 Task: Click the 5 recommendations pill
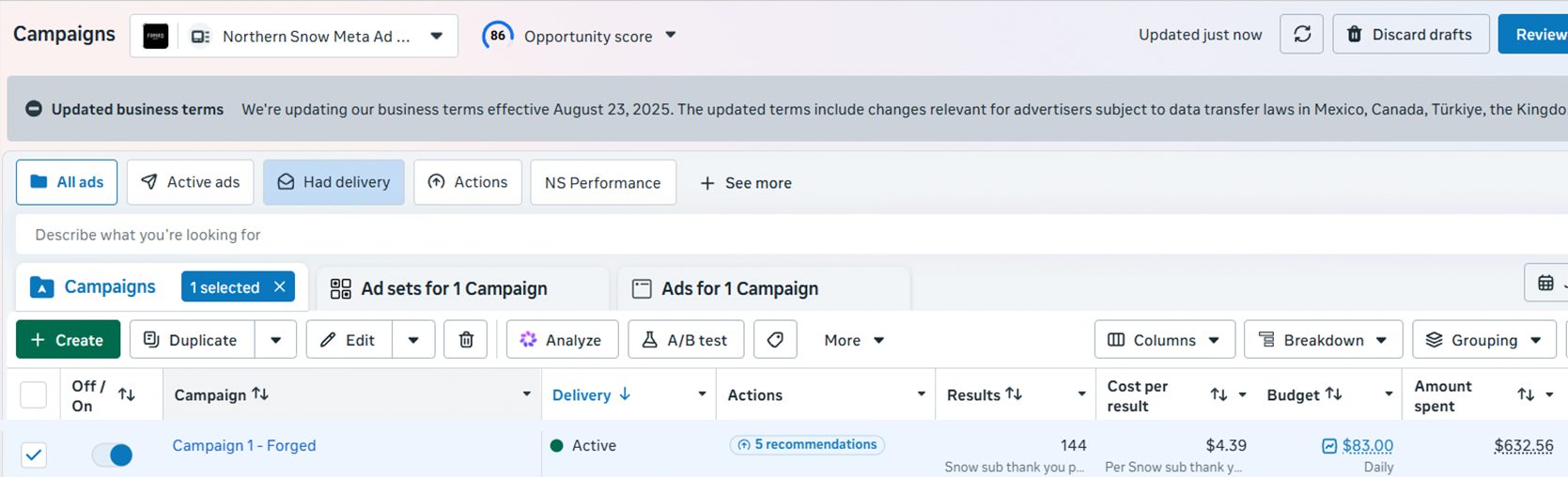point(807,444)
